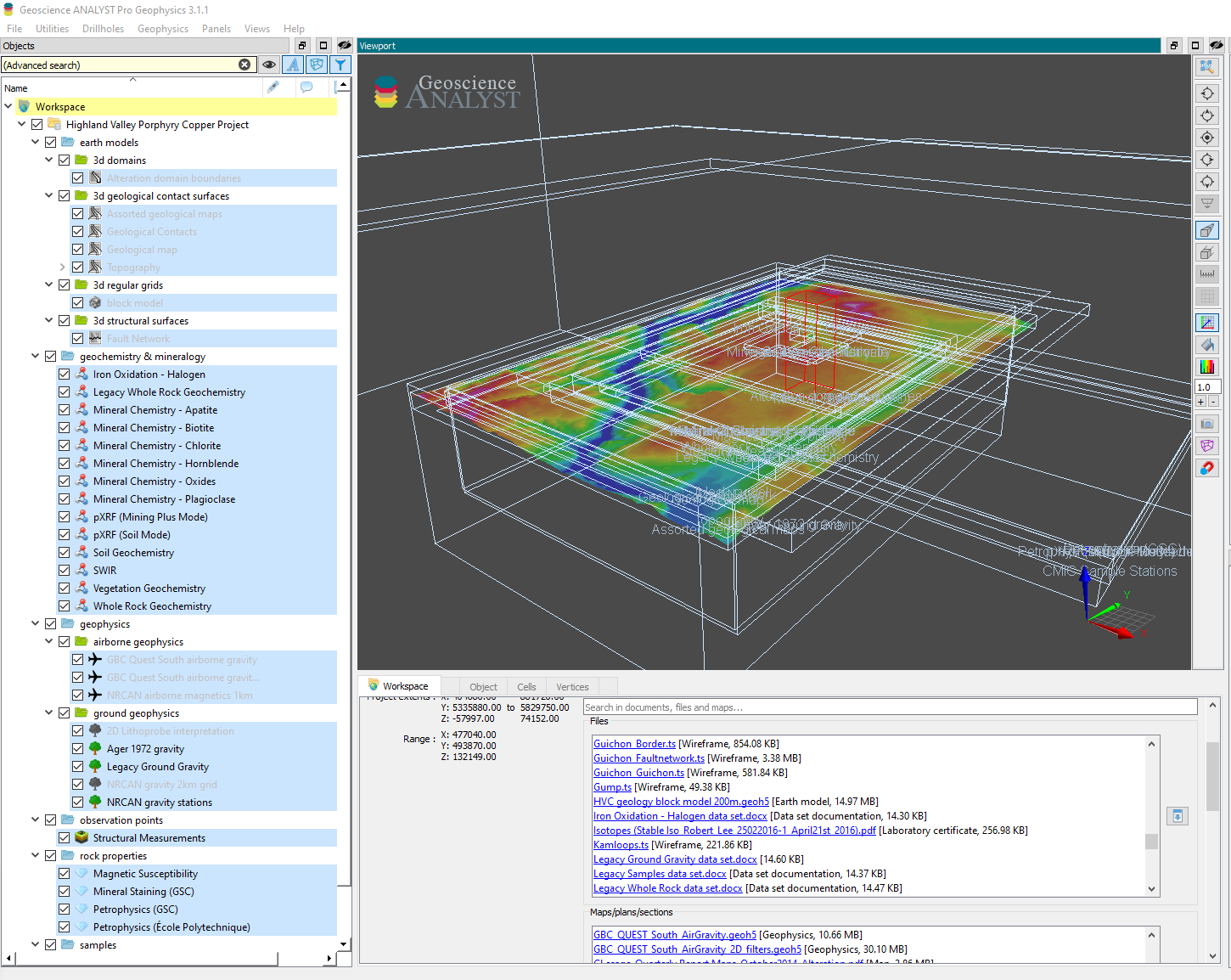The height and width of the screenshot is (980, 1231).
Task: Uncheck the SWIR checkbox
Action: (x=65, y=571)
